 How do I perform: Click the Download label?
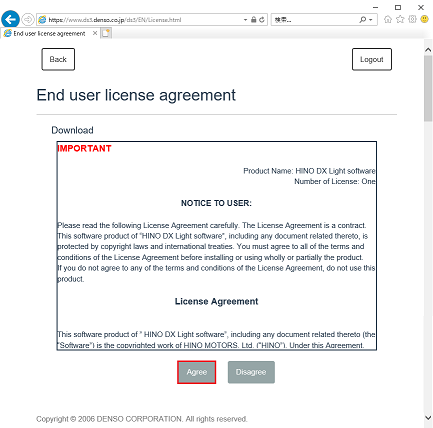72,130
